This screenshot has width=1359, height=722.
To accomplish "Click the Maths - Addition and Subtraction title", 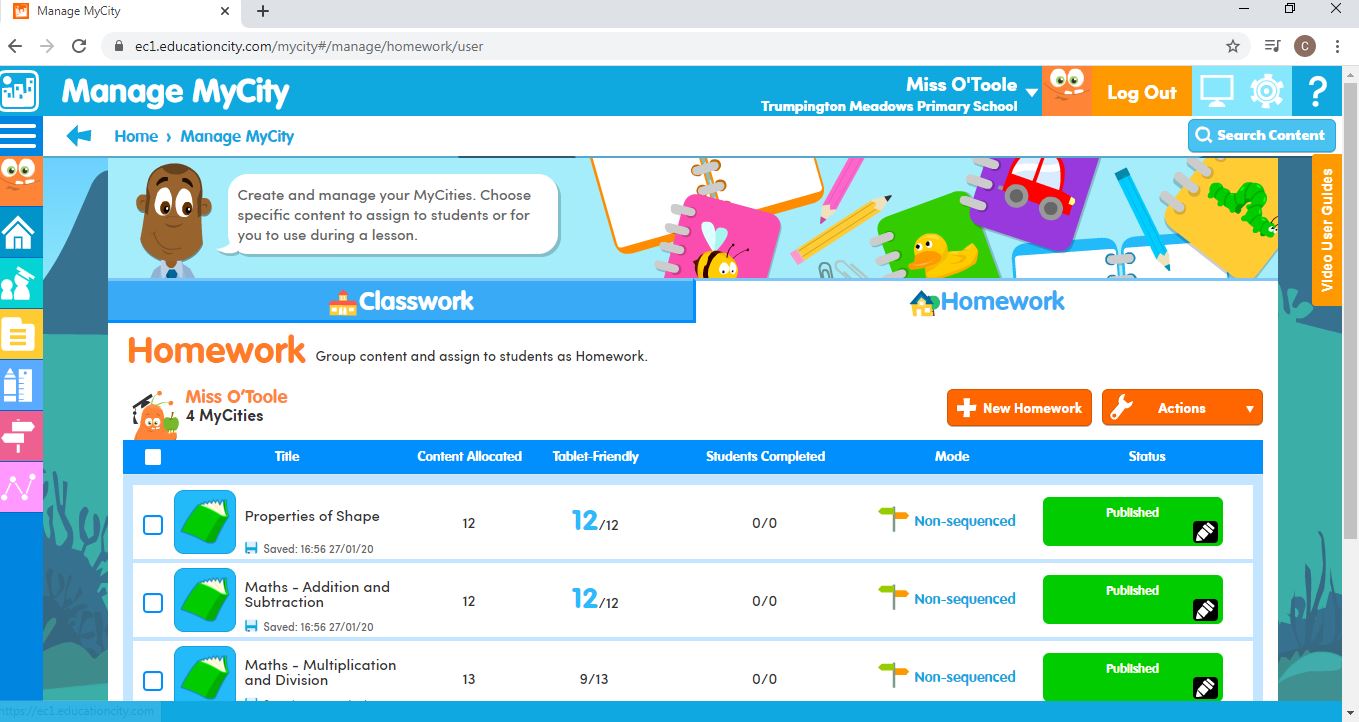I will [x=317, y=594].
